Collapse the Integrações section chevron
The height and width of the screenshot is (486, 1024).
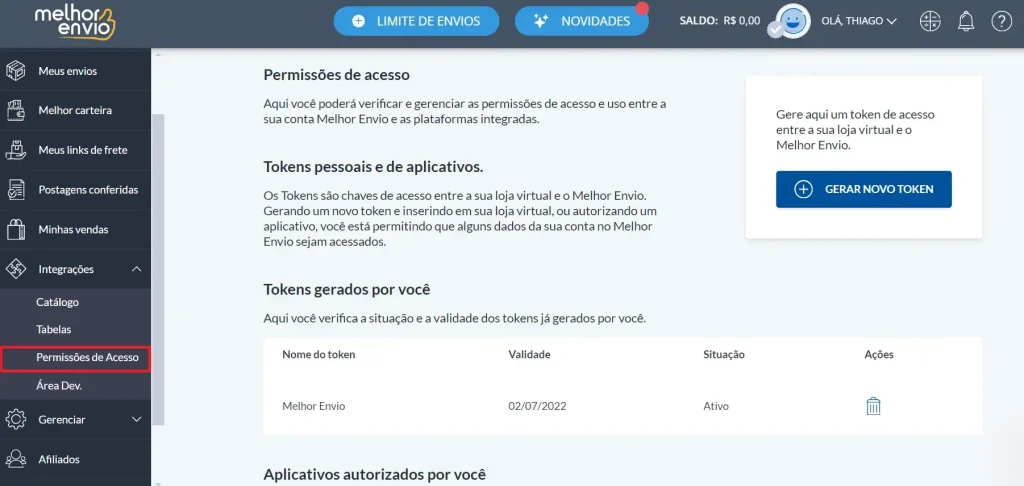(136, 269)
